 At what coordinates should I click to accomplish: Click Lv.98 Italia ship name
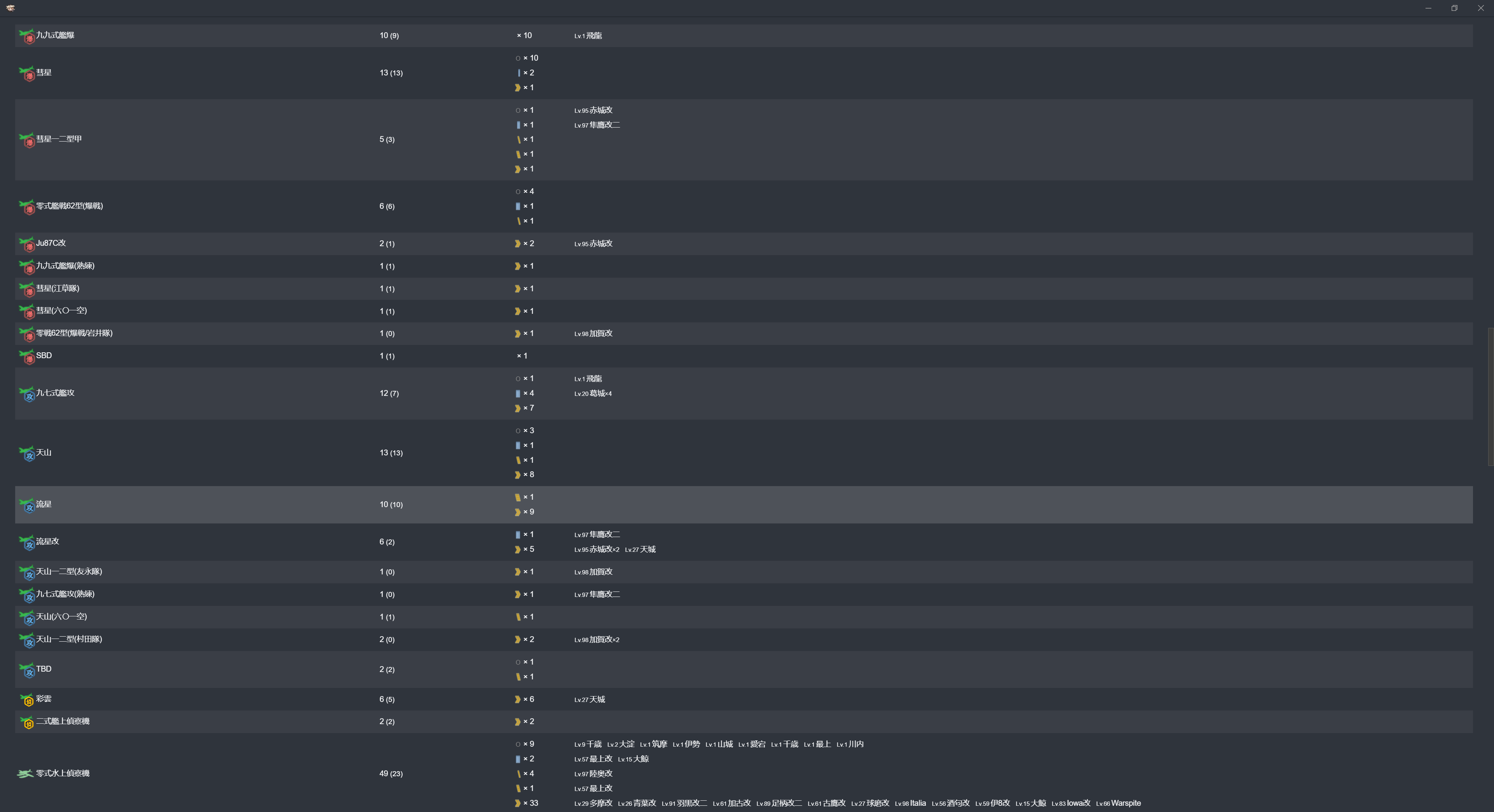pos(910,803)
